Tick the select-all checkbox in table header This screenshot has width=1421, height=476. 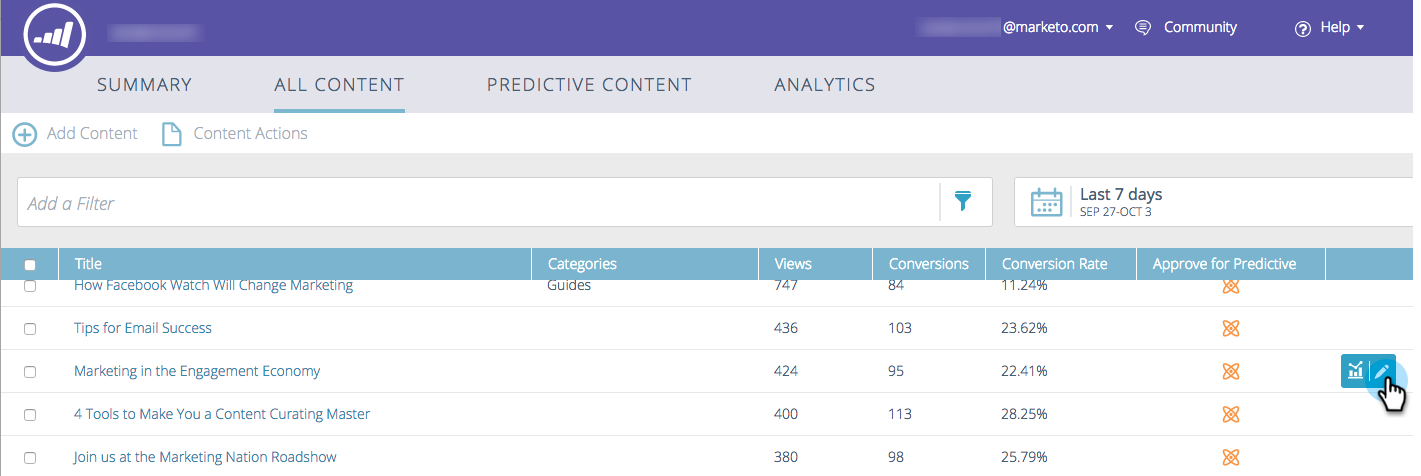(x=30, y=265)
